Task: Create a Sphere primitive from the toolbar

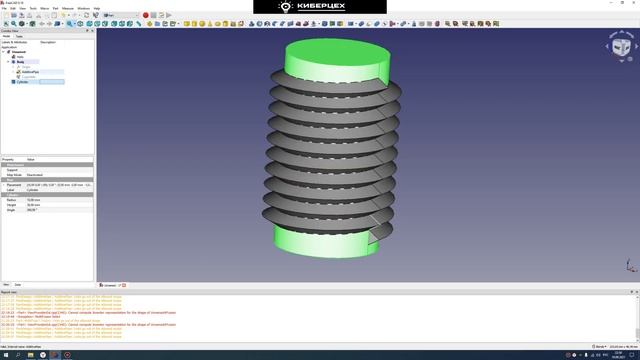Action: [202, 24]
